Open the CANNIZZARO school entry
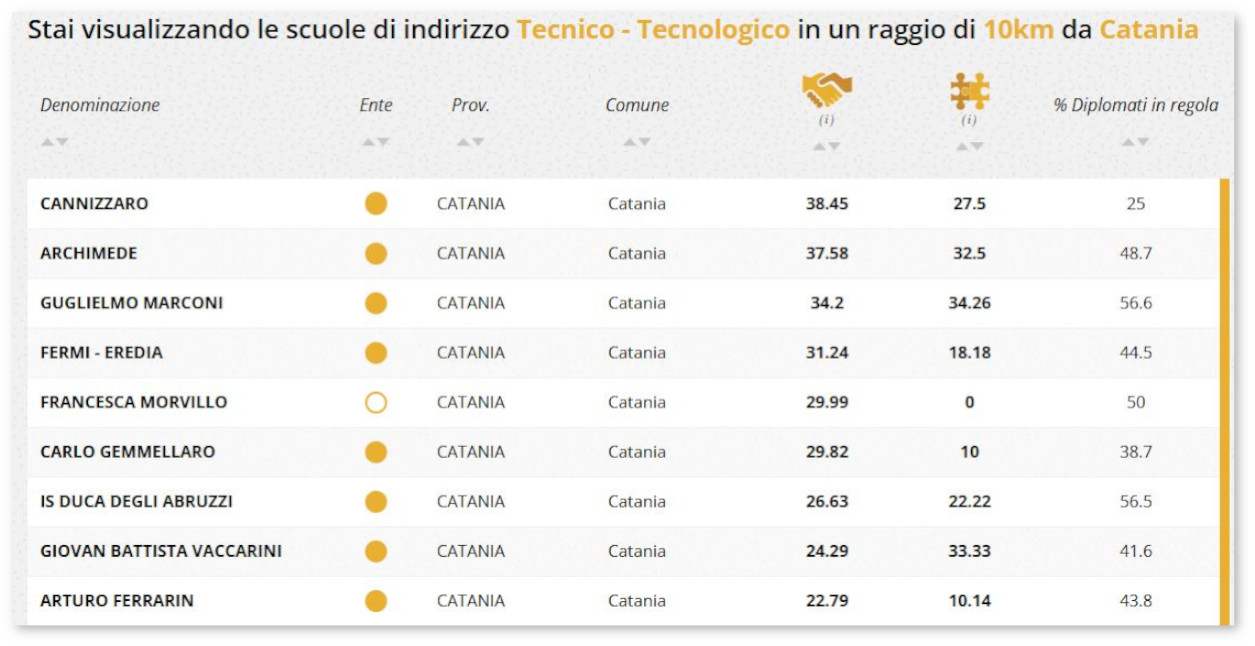 (x=94, y=204)
